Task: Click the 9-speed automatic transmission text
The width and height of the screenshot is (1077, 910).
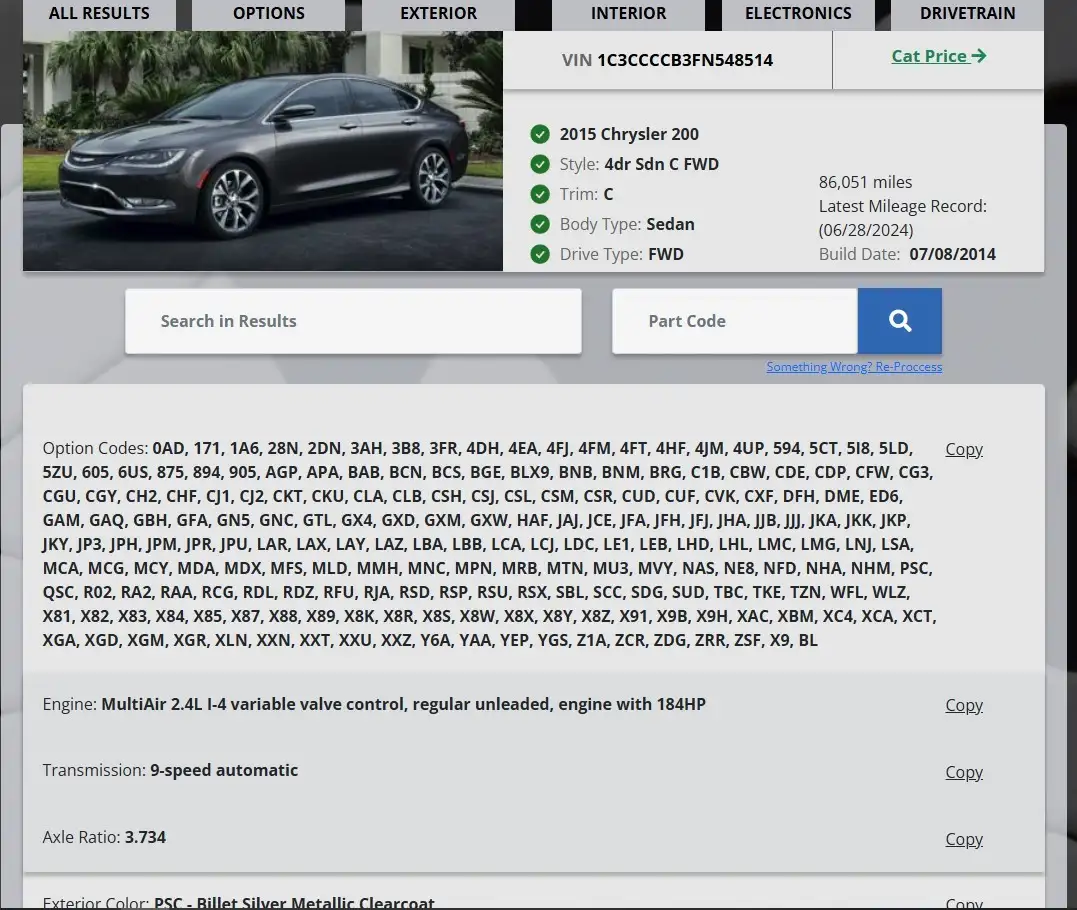Action: (x=224, y=770)
